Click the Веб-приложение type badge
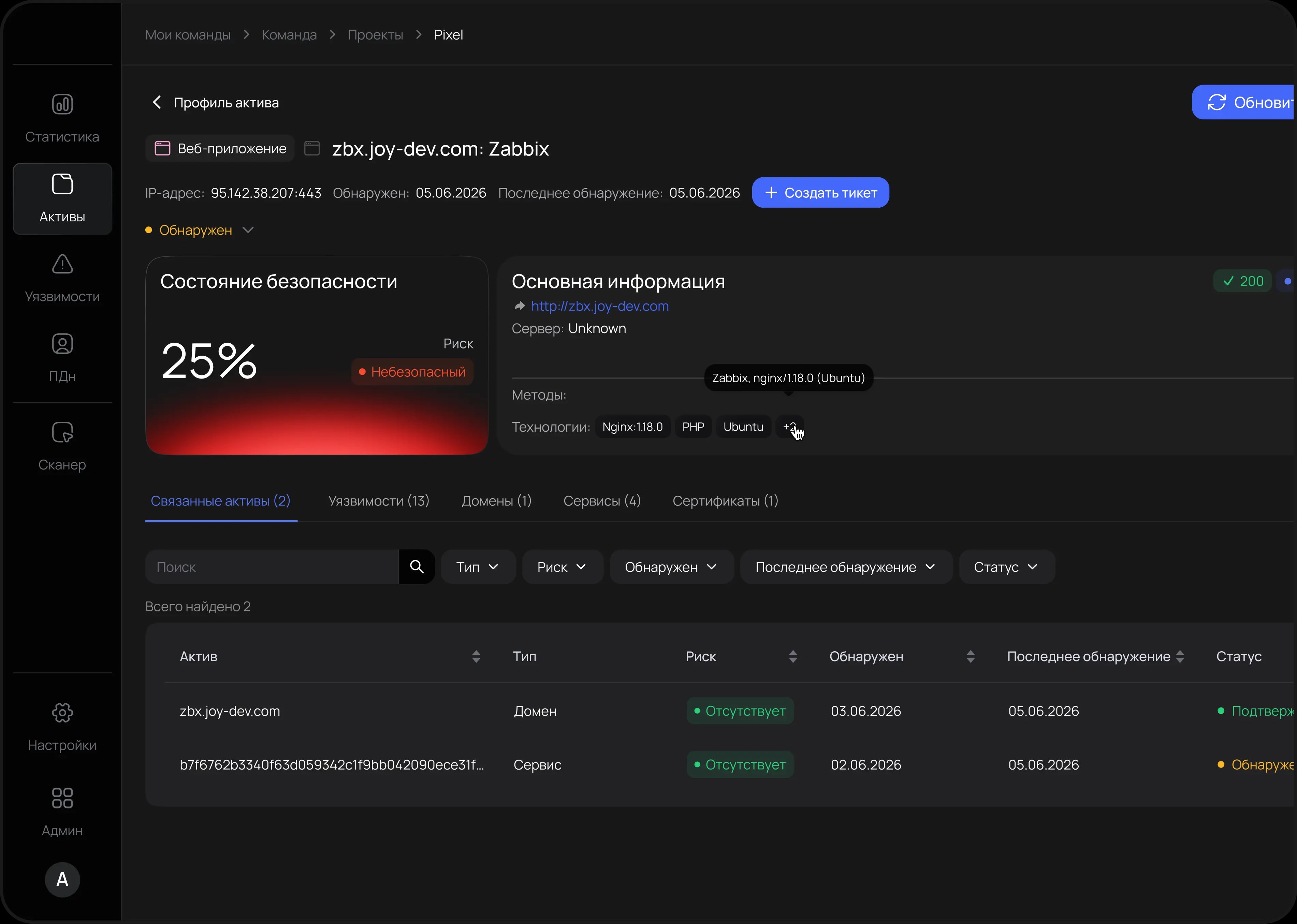 [220, 149]
